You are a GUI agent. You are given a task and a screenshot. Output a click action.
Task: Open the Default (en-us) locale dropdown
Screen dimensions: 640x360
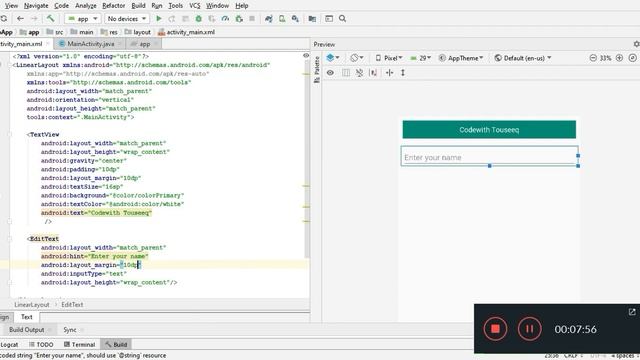[522, 58]
